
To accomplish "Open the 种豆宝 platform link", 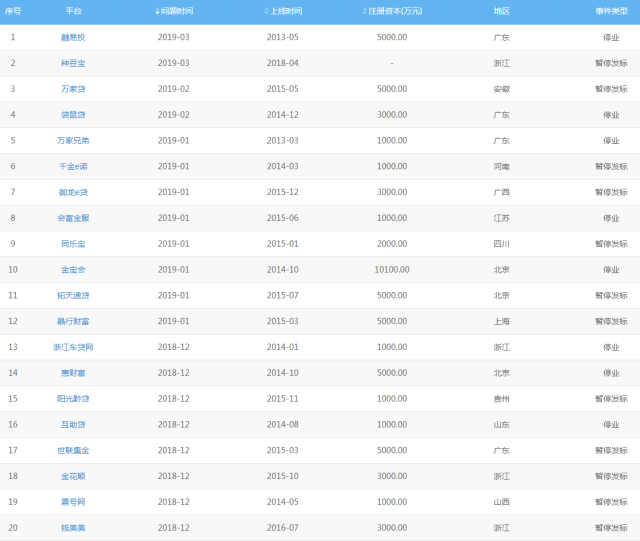I will point(73,63).
